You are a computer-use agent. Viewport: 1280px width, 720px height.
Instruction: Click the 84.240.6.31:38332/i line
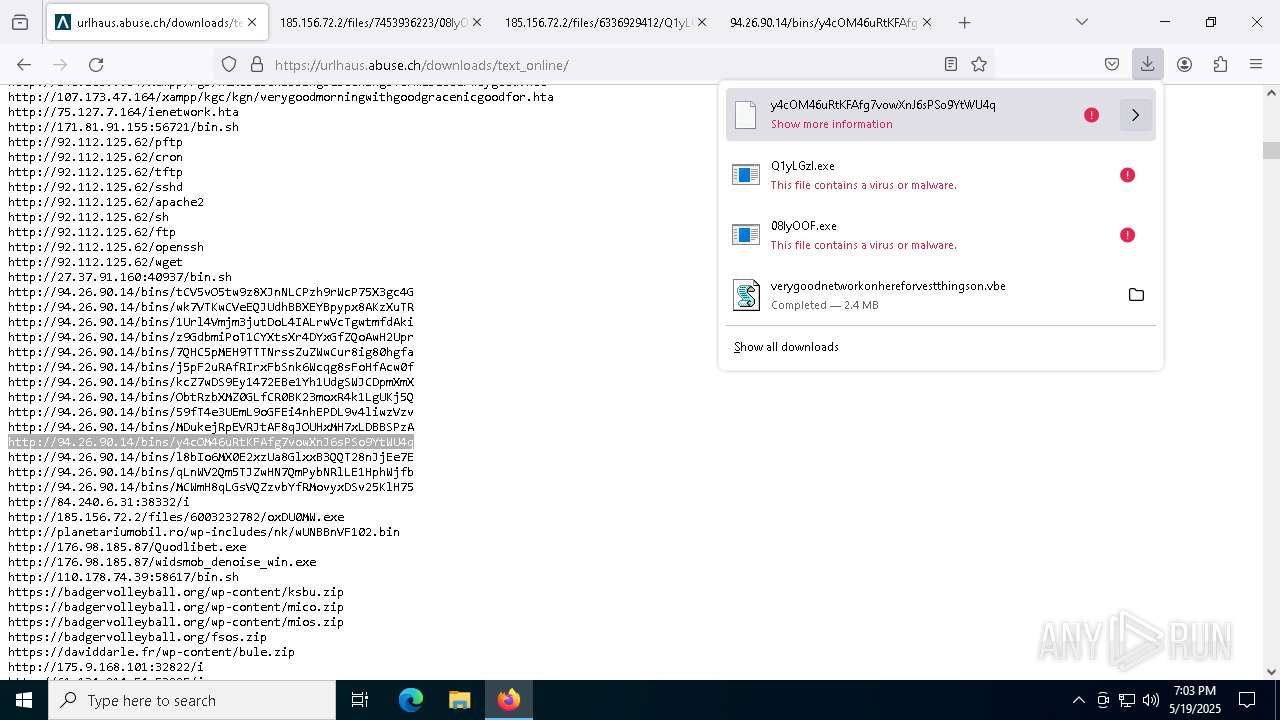pos(99,502)
